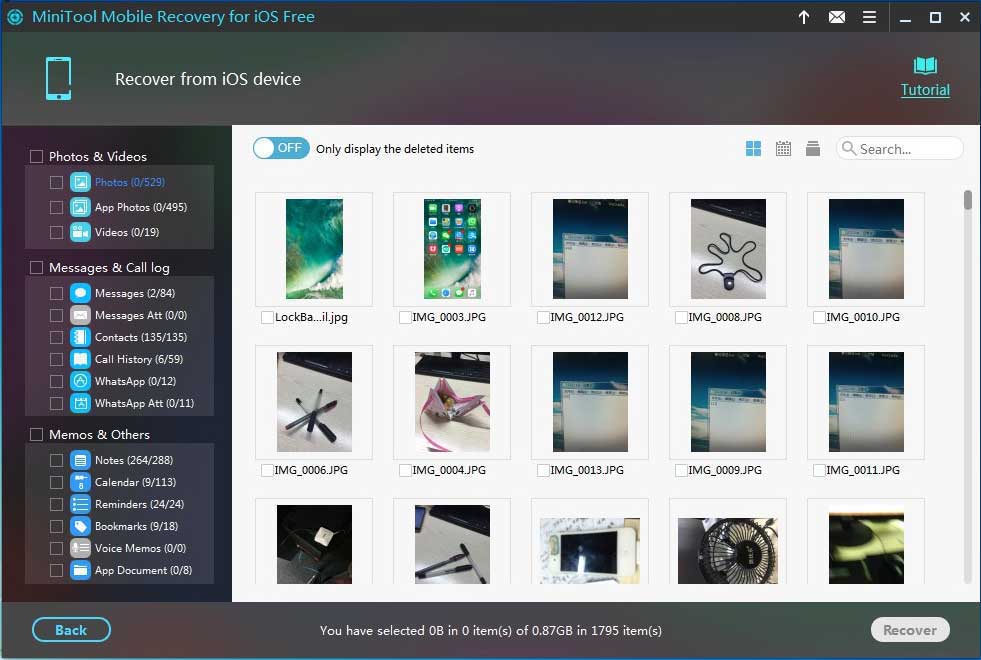Screen dimensions: 981x660
Task: Check the Photos checkbox in the sidebar
Action: point(56,182)
